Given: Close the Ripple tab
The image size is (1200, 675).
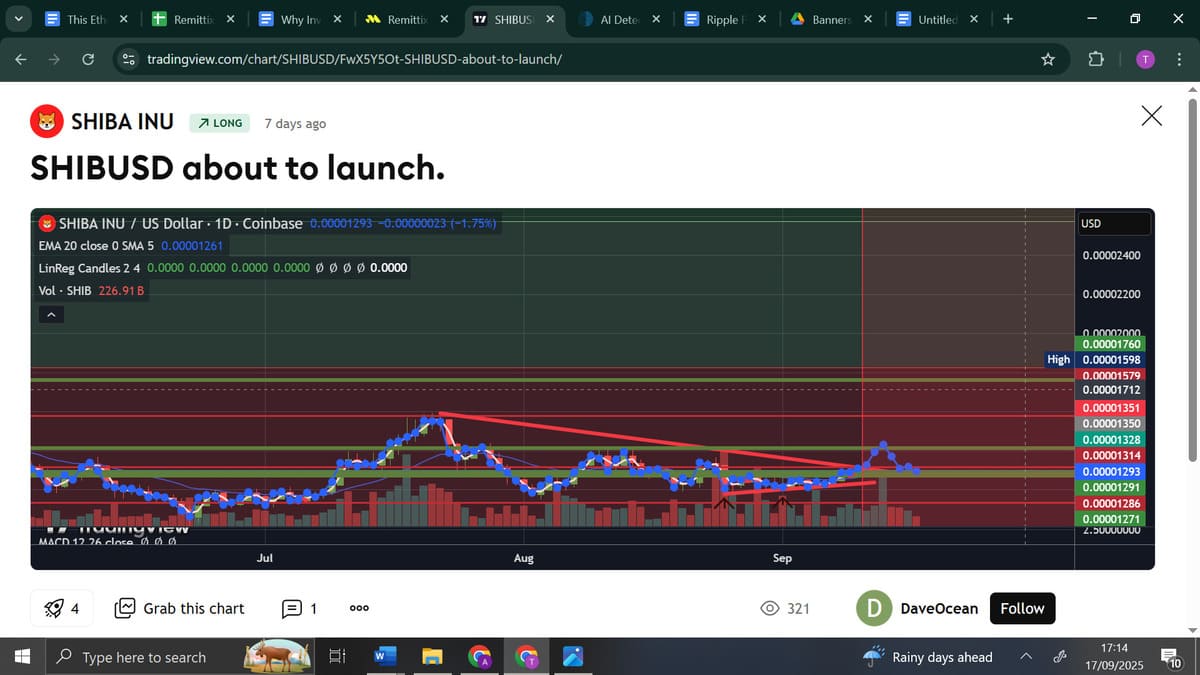Looking at the screenshot, I should click(764, 19).
